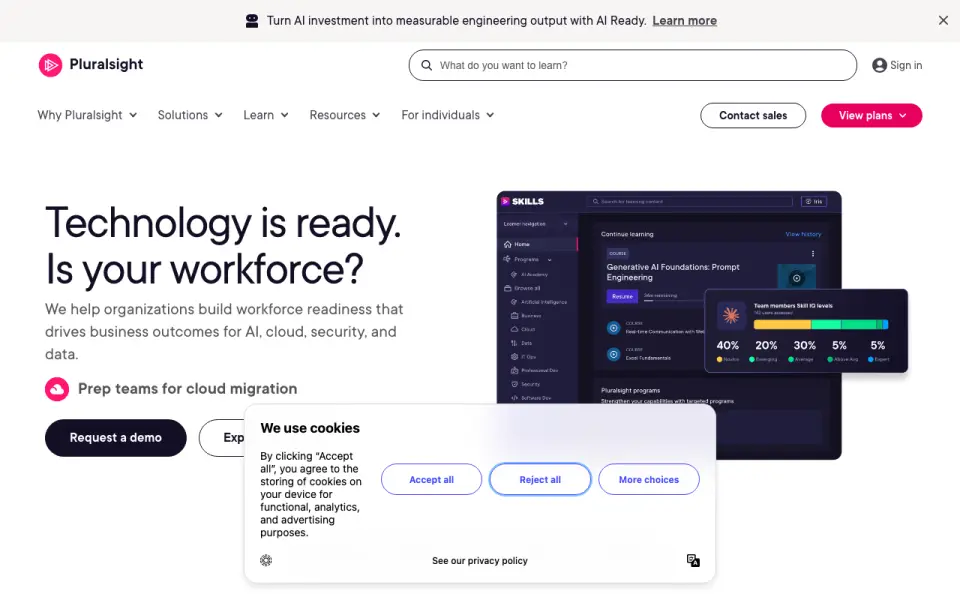Click the Iris button in Skills preview
960x600 pixels.
pyautogui.click(x=814, y=201)
